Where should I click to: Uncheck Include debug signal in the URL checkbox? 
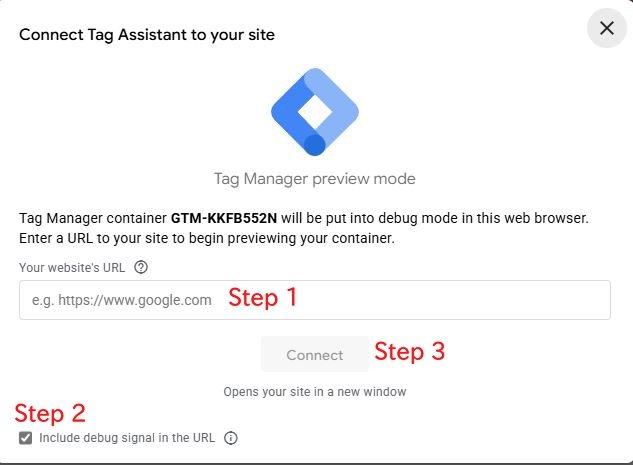pyautogui.click(x=26, y=438)
